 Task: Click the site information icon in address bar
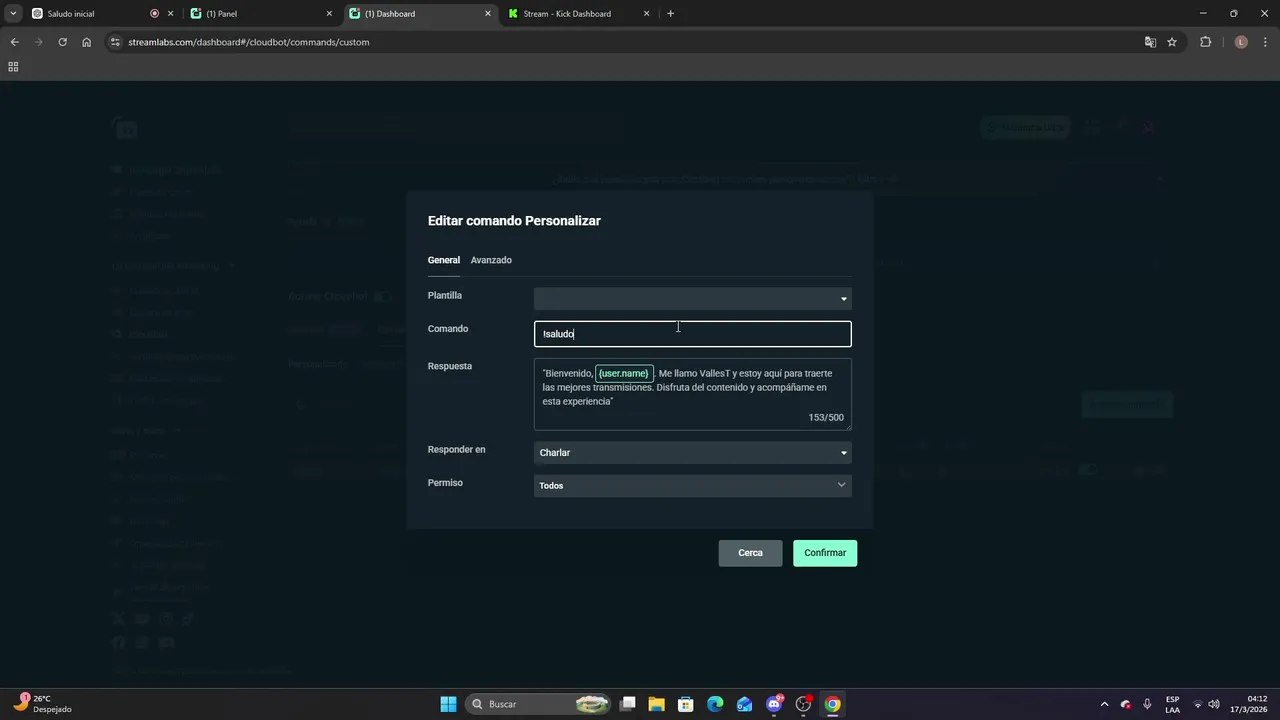tap(115, 42)
